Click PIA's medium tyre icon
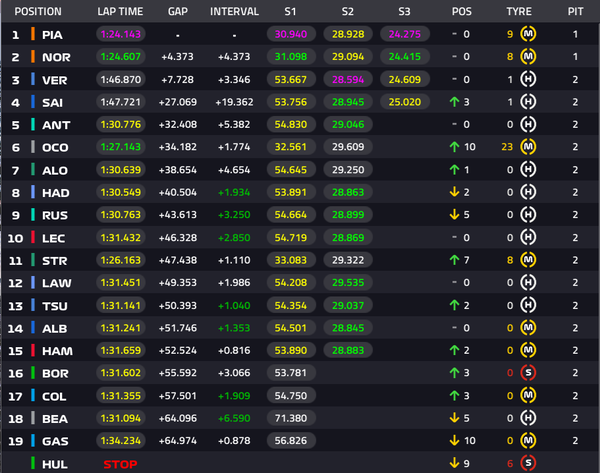This screenshot has height=473, width=600. [x=528, y=34]
